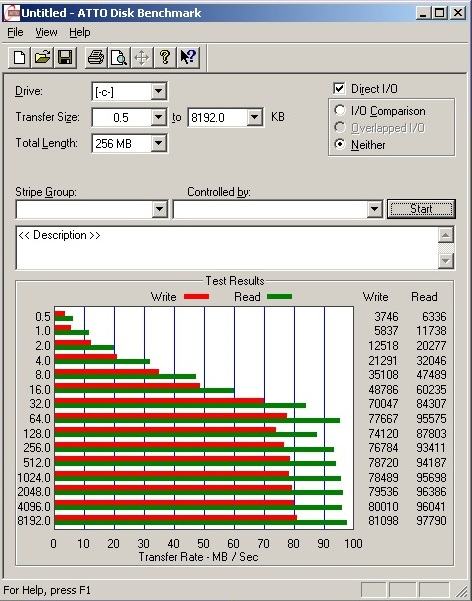Minimize the ATTO Disk Benchmark window

pos(423,13)
